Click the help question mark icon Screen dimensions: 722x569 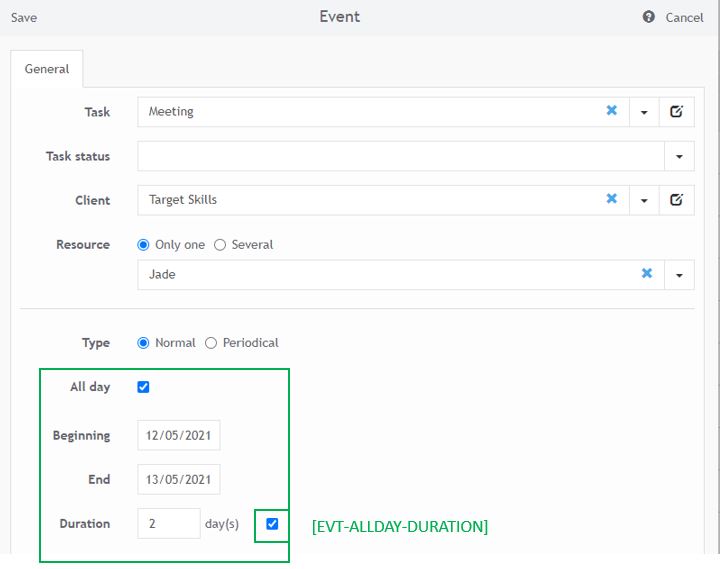pyautogui.click(x=649, y=17)
